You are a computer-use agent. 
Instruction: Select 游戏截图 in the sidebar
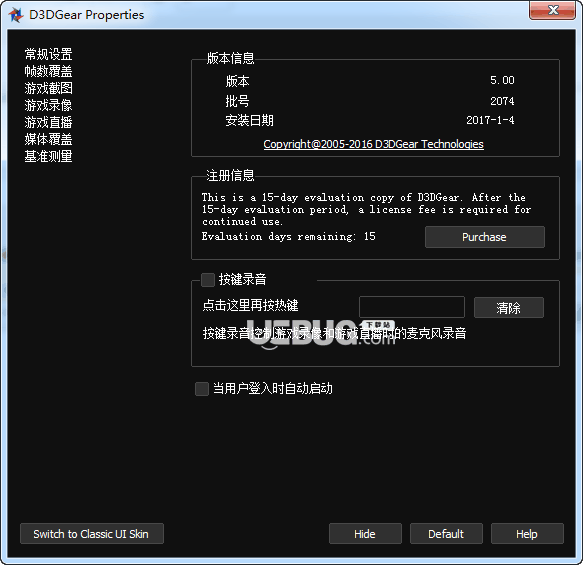[x=48, y=88]
